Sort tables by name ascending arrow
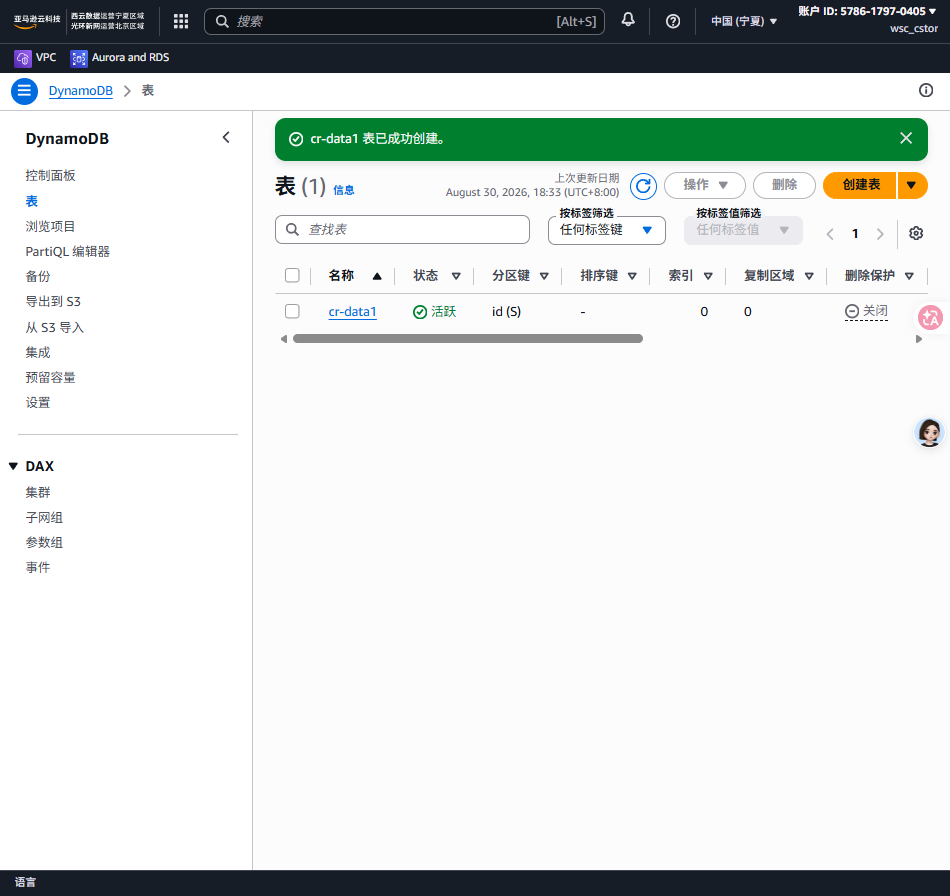 [x=377, y=276]
